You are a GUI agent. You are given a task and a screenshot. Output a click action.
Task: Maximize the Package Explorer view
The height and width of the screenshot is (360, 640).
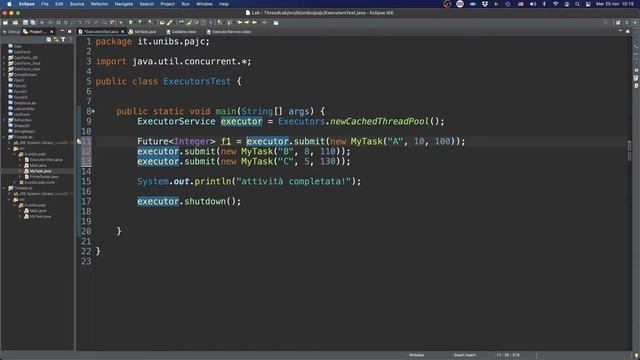69,31
